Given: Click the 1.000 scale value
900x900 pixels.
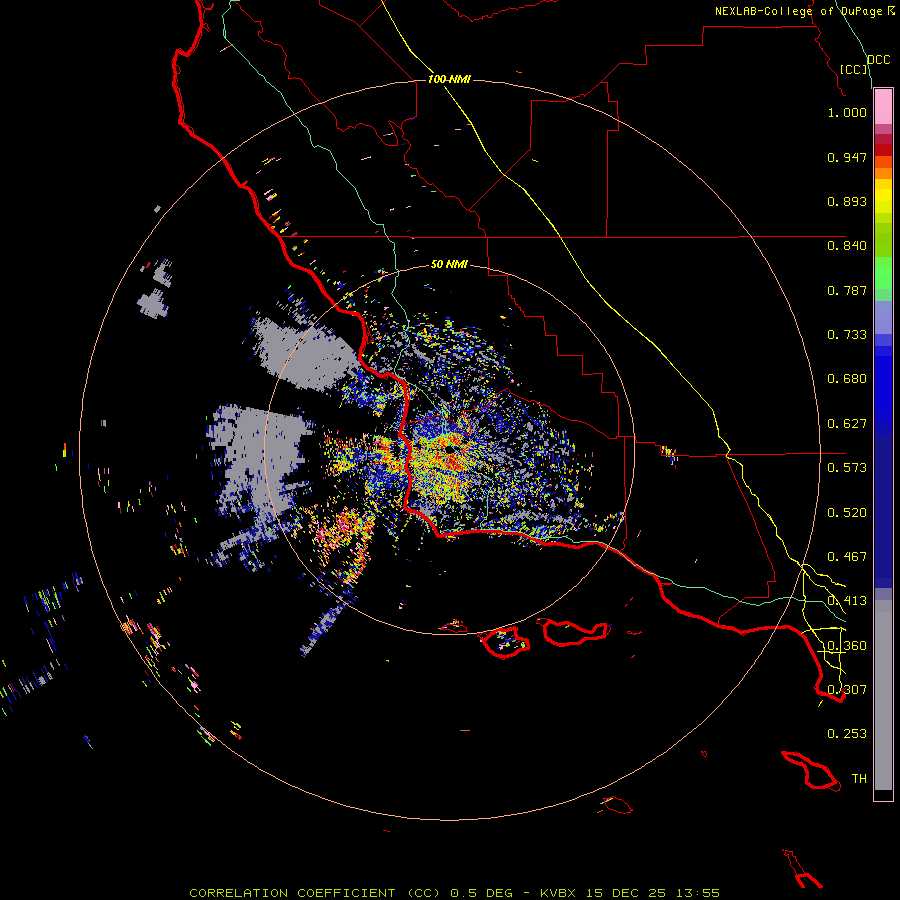Looking at the screenshot, I should coord(847,112).
